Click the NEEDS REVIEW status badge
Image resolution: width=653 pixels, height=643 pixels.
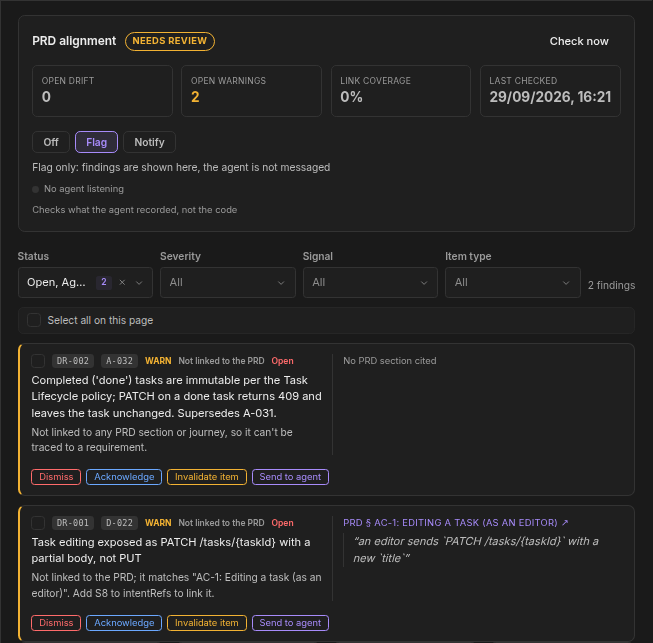click(x=169, y=41)
